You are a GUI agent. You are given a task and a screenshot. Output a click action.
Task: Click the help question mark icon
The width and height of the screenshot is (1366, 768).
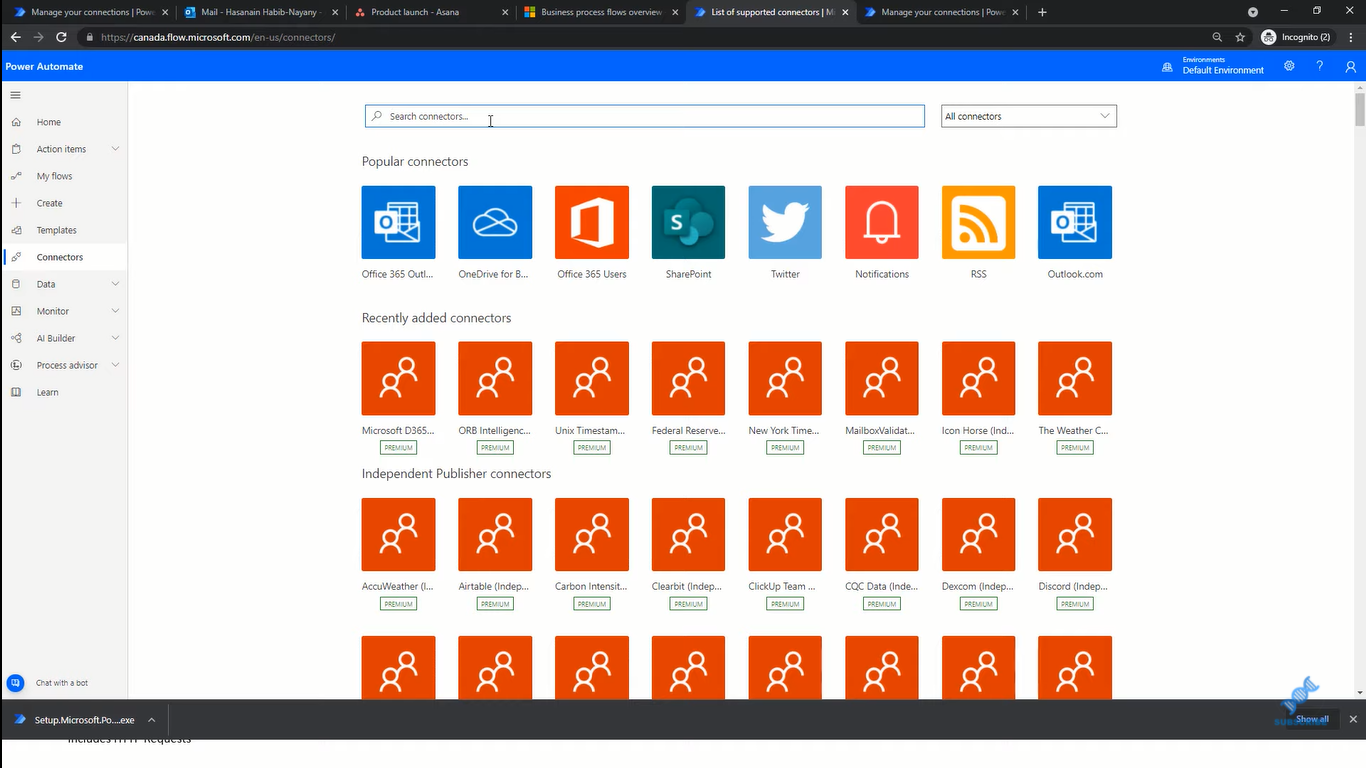(x=1320, y=66)
